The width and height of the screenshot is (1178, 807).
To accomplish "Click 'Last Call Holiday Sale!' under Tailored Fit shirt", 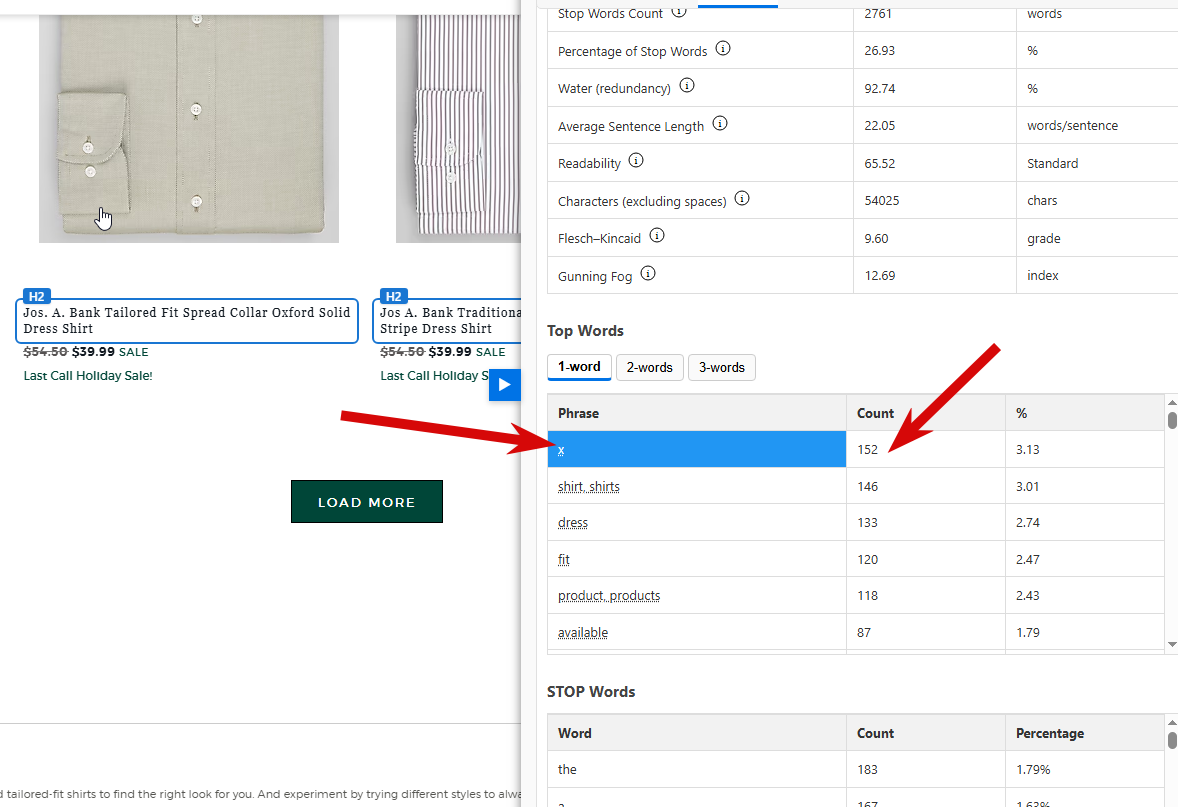I will [88, 376].
